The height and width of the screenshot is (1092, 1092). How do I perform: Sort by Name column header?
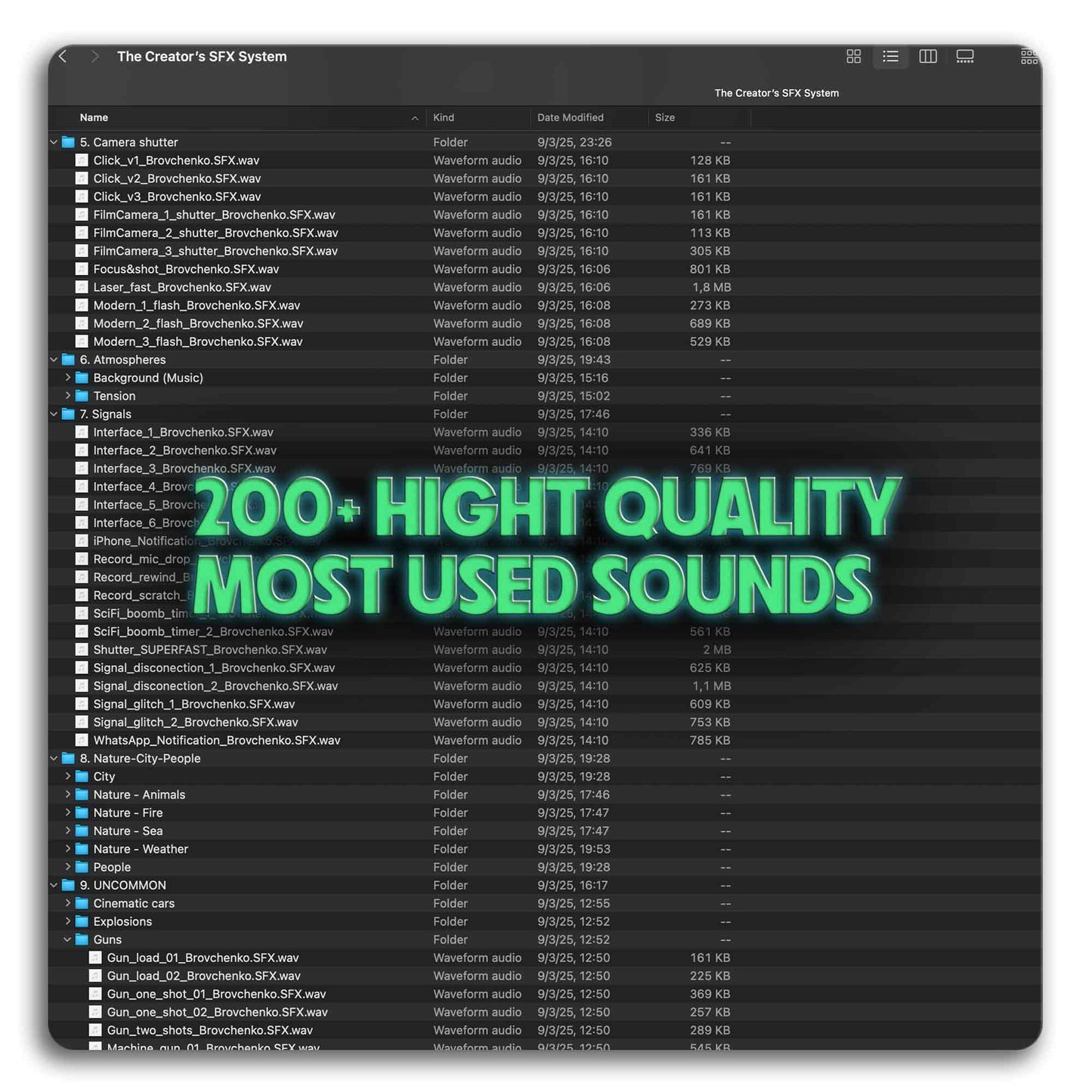click(x=94, y=118)
